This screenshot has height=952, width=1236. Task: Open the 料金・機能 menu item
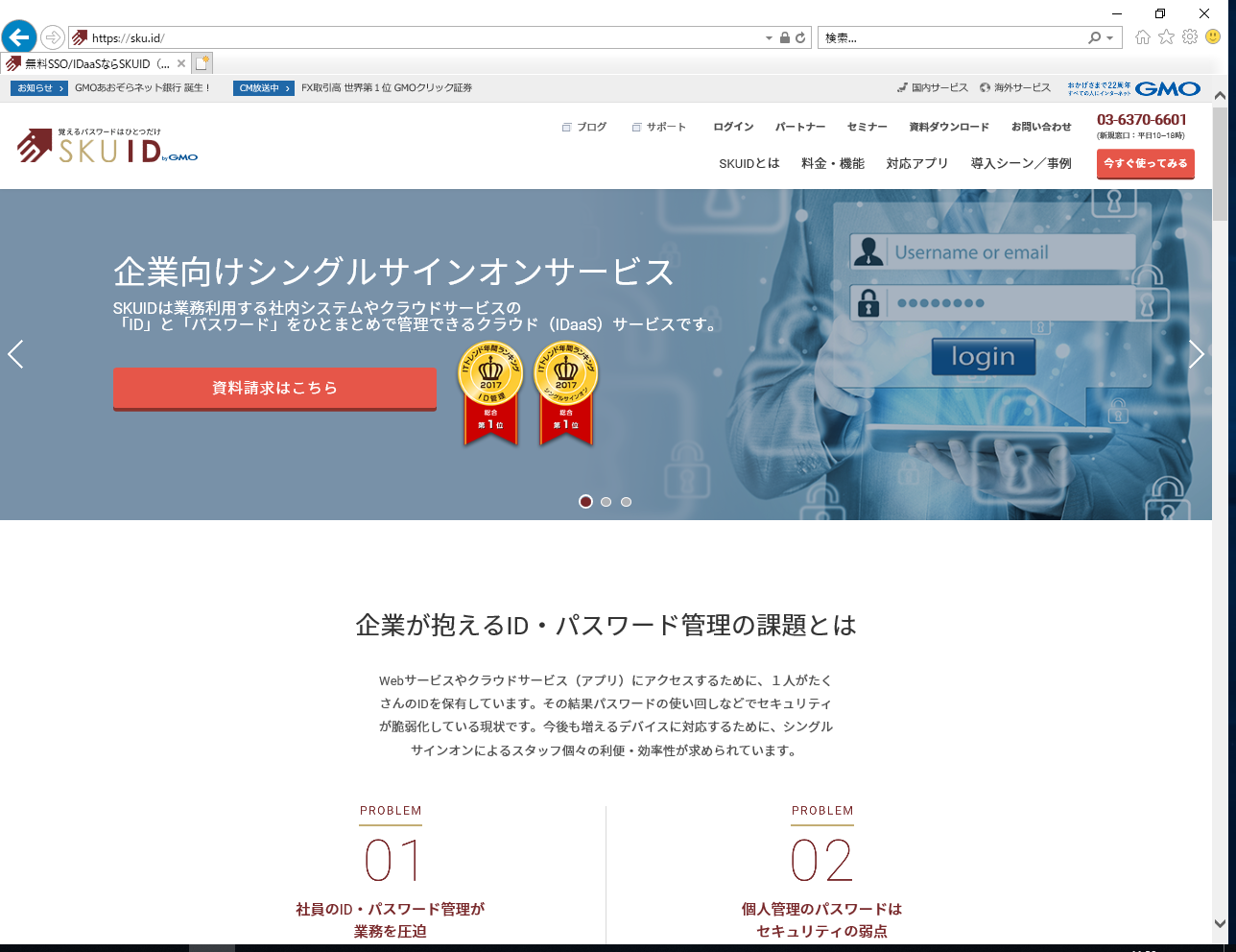[x=833, y=163]
